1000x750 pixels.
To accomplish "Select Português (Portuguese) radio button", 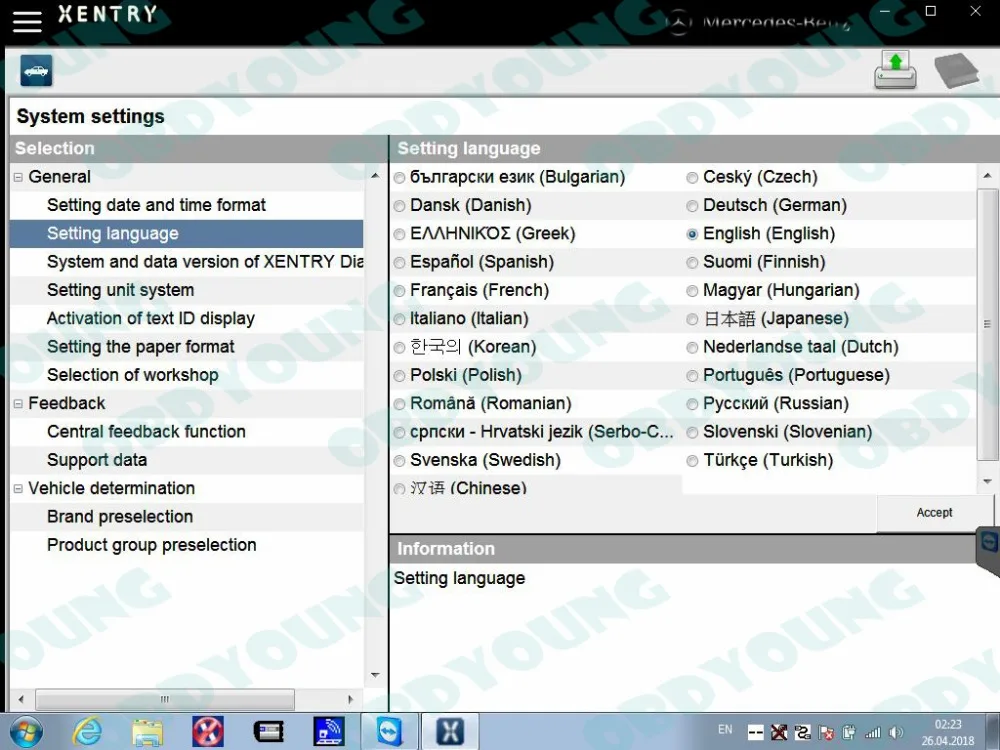I will 692,376.
